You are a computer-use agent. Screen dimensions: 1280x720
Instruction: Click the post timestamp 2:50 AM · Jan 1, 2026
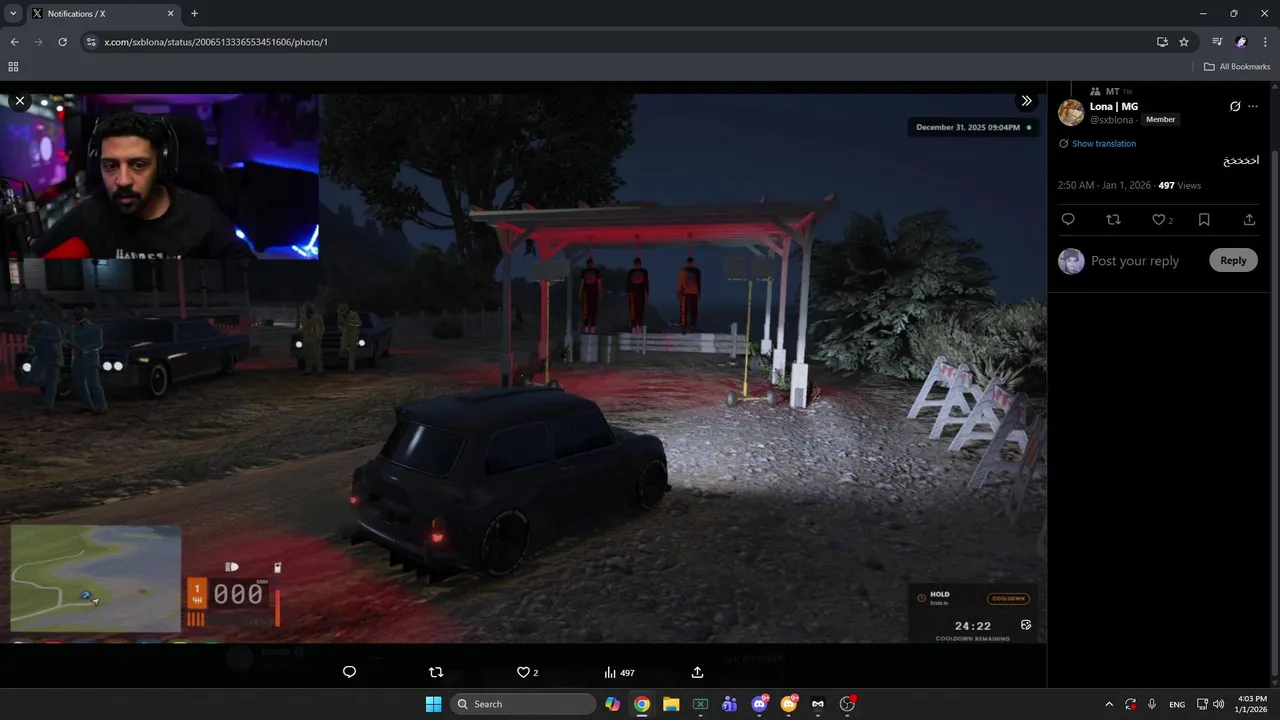tap(1104, 186)
